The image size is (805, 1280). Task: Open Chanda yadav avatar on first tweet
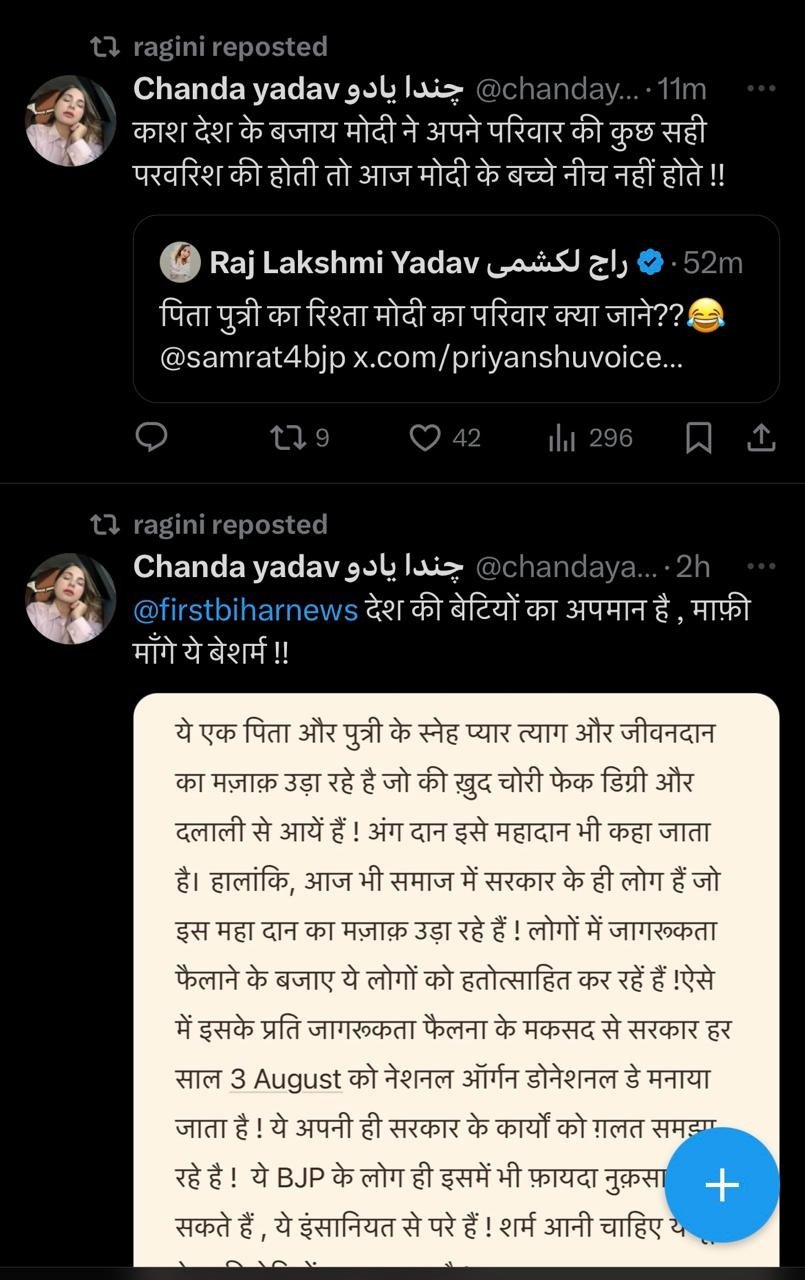pyautogui.click(x=70, y=120)
